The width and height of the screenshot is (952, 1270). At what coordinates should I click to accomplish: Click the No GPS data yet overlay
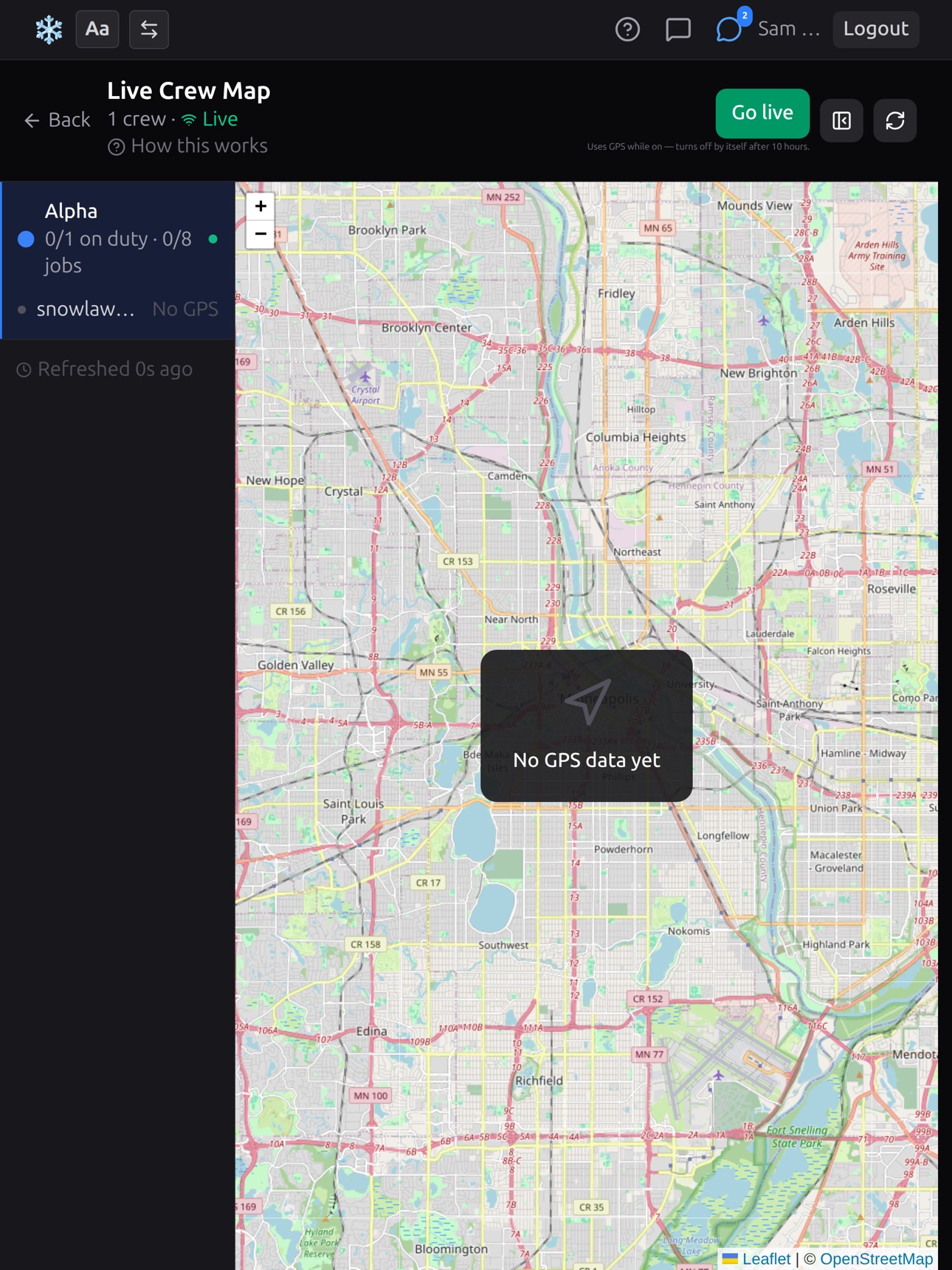click(x=587, y=726)
